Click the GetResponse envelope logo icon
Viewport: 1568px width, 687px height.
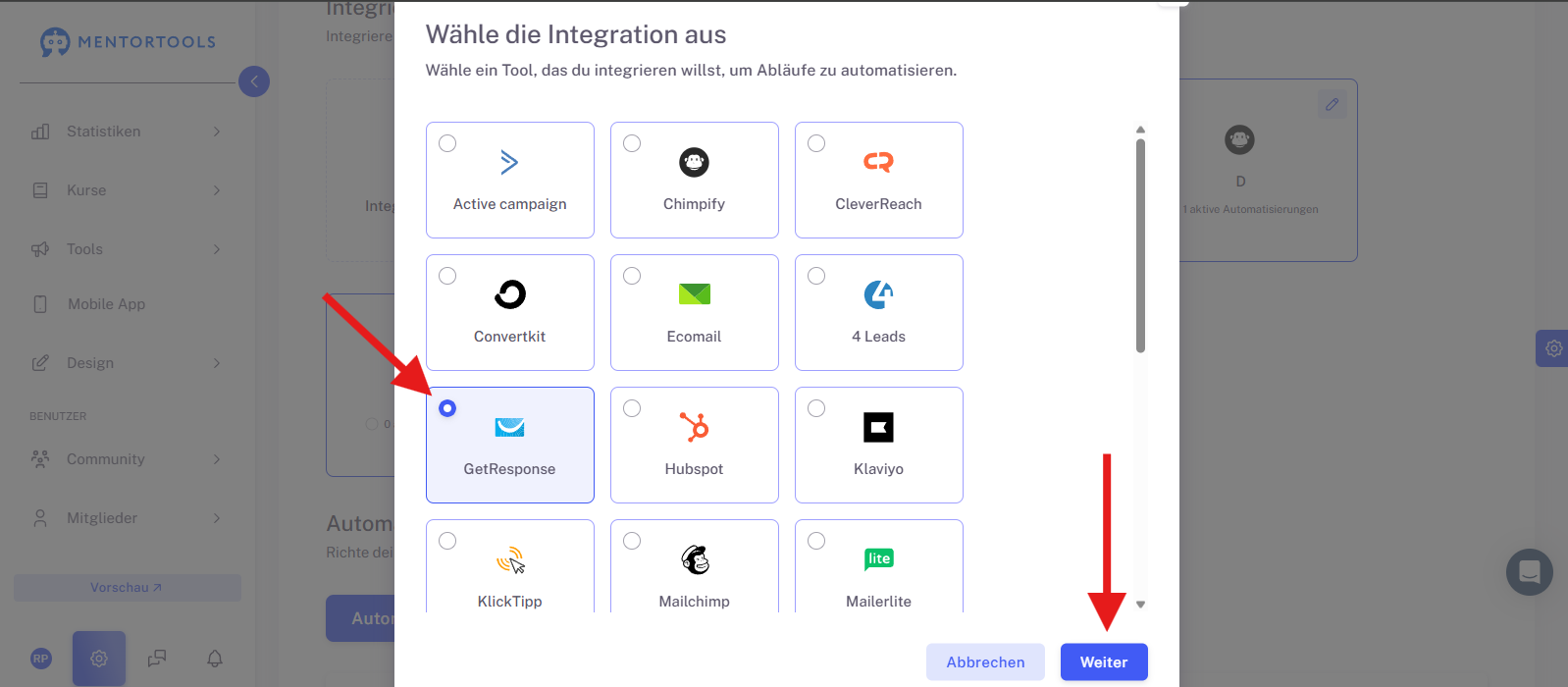tap(509, 427)
